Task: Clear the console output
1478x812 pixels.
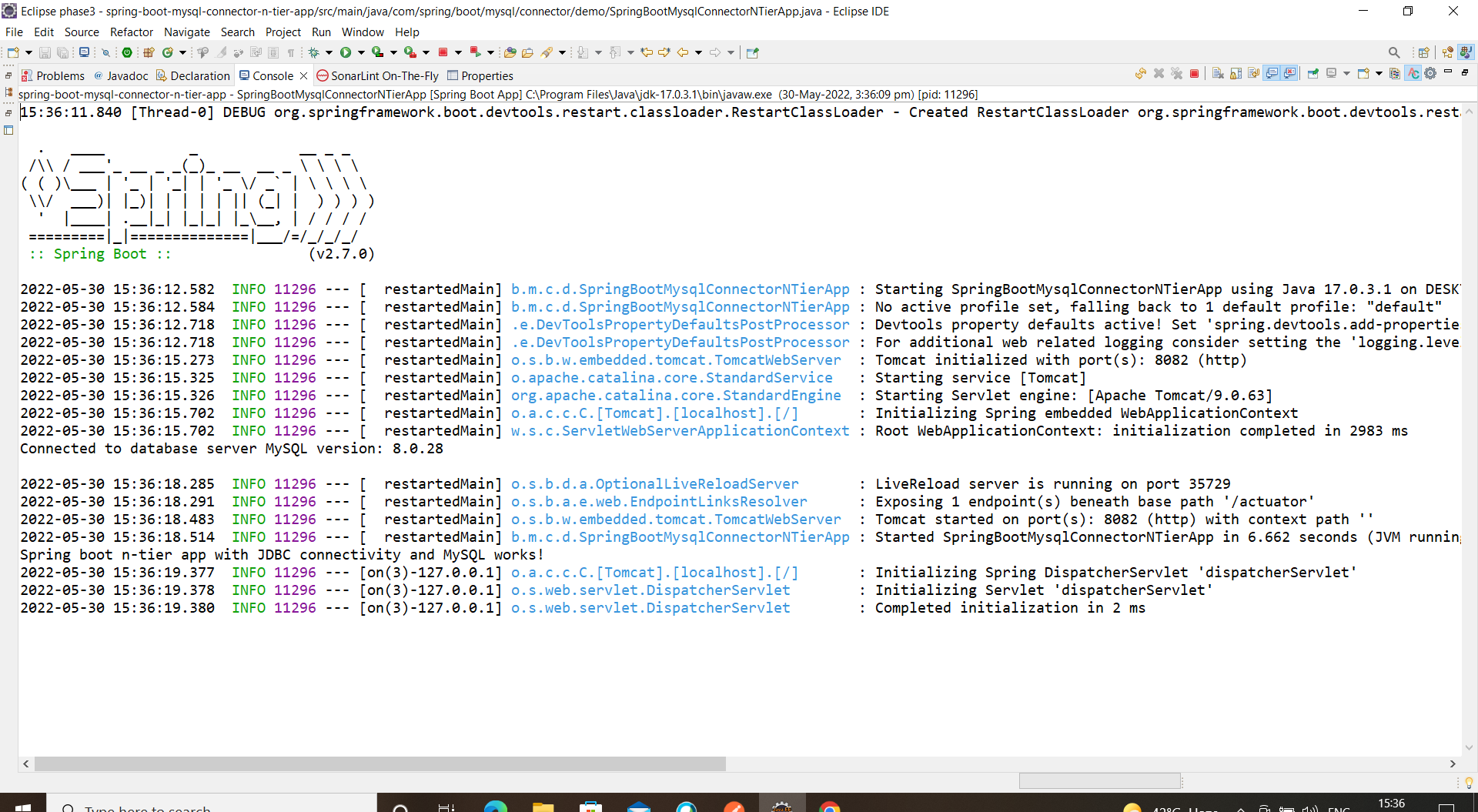Action: coord(1218,74)
